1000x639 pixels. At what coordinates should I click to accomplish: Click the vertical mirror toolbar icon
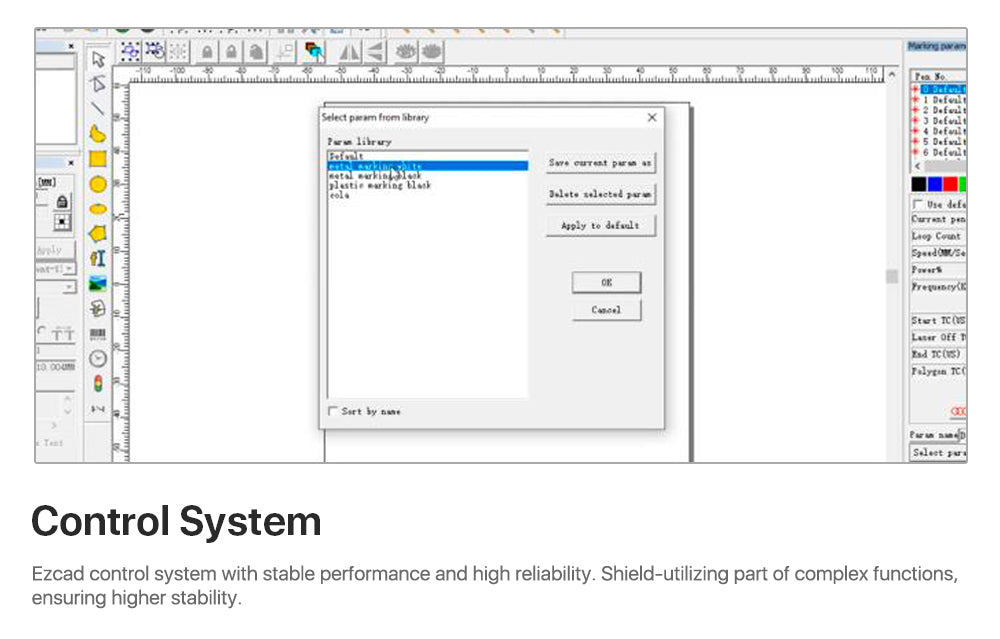pyautogui.click(x=376, y=52)
